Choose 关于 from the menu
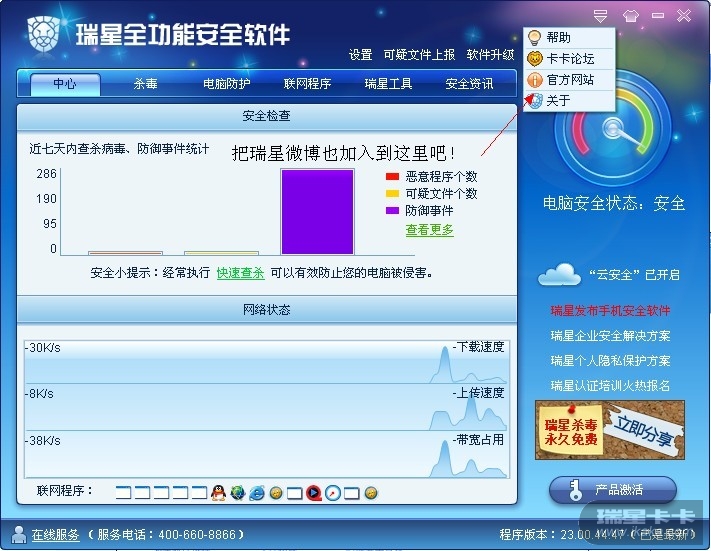711x551 pixels. tap(569, 101)
